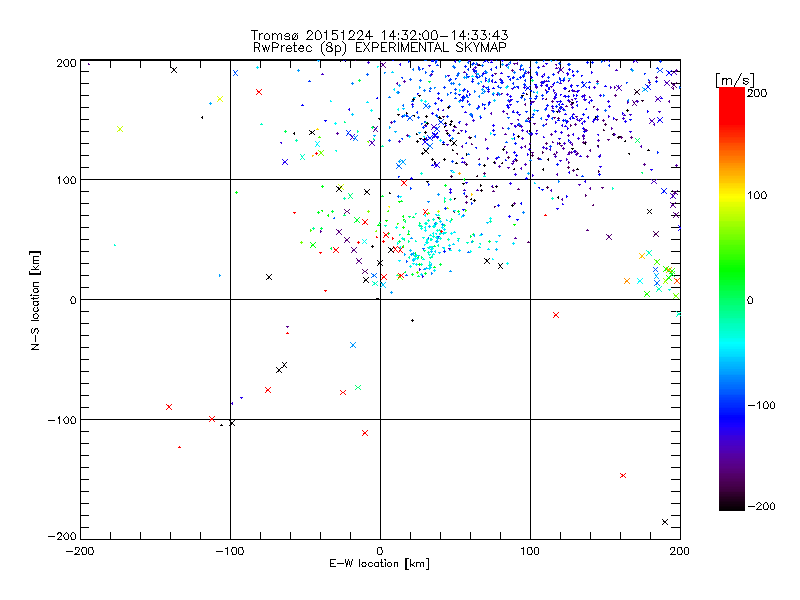Click the N-S axis tick label "200"

(66, 63)
